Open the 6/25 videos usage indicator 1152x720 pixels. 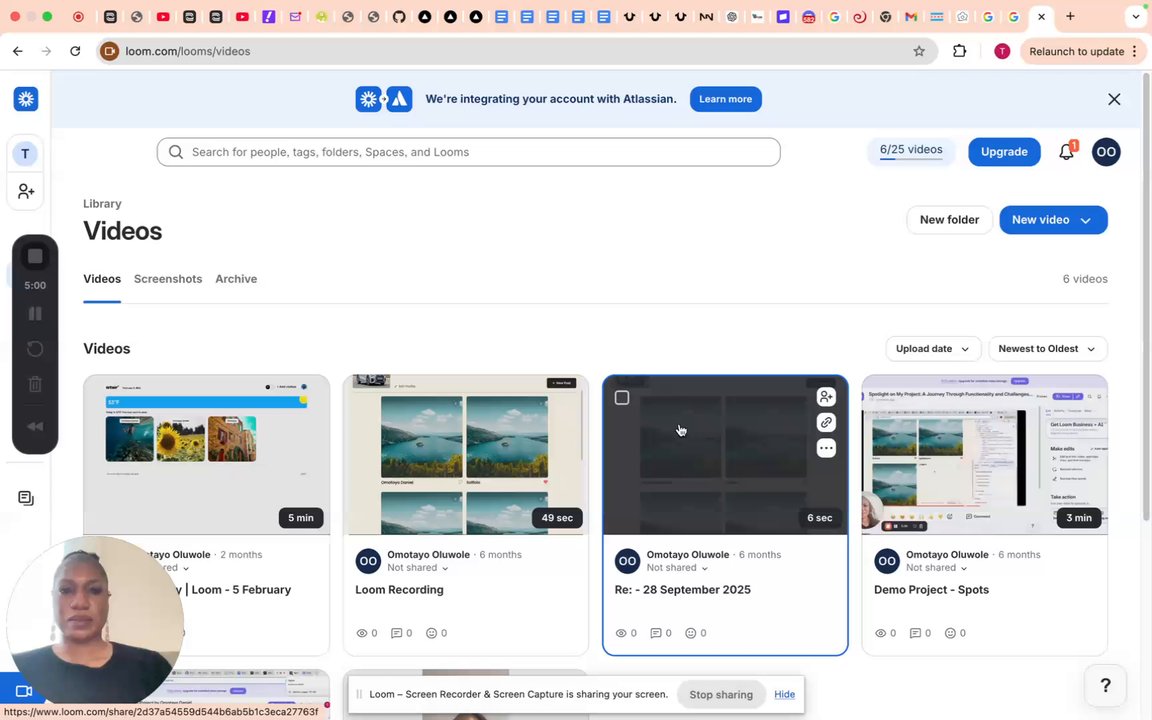point(911,151)
